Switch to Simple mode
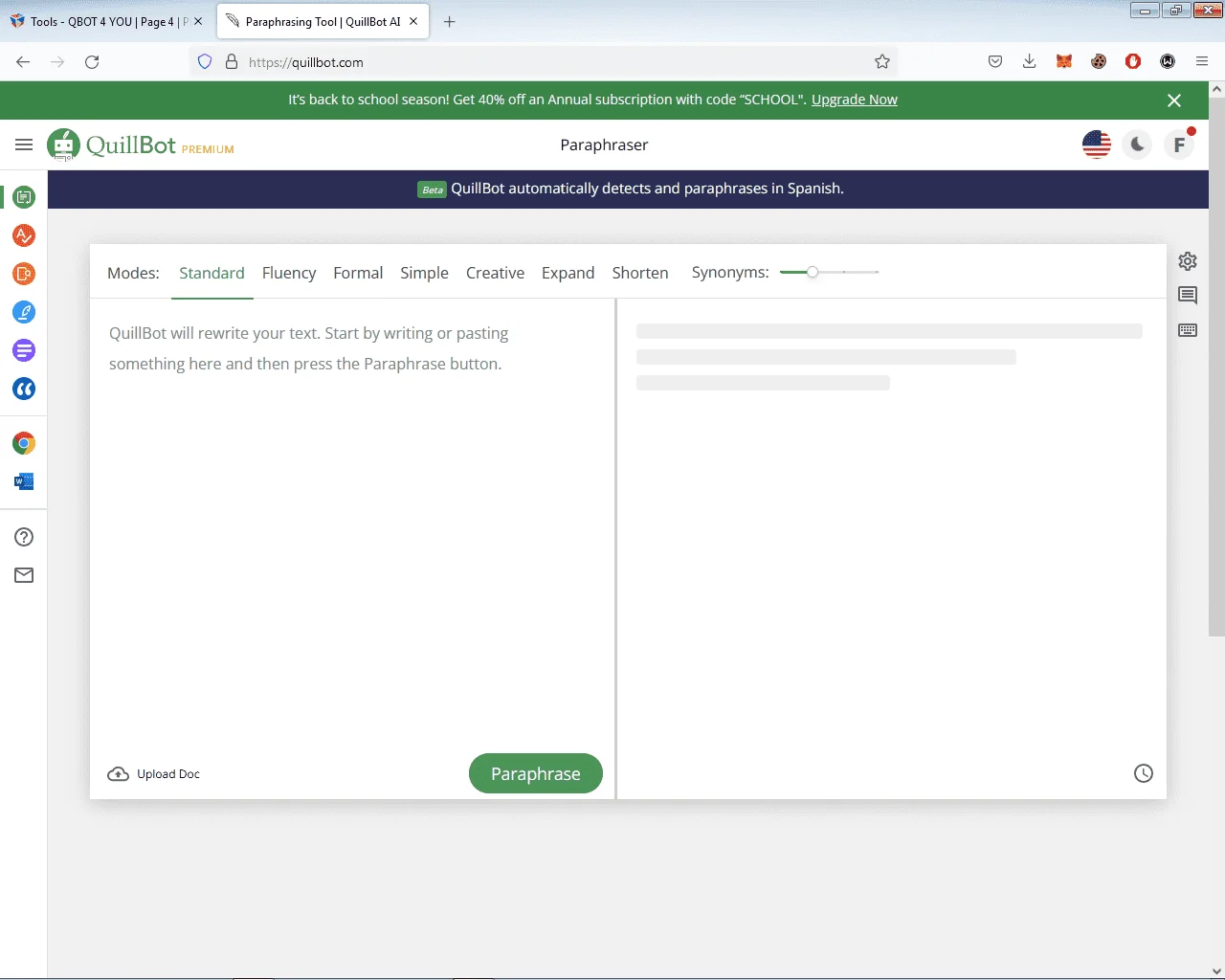 click(x=424, y=273)
